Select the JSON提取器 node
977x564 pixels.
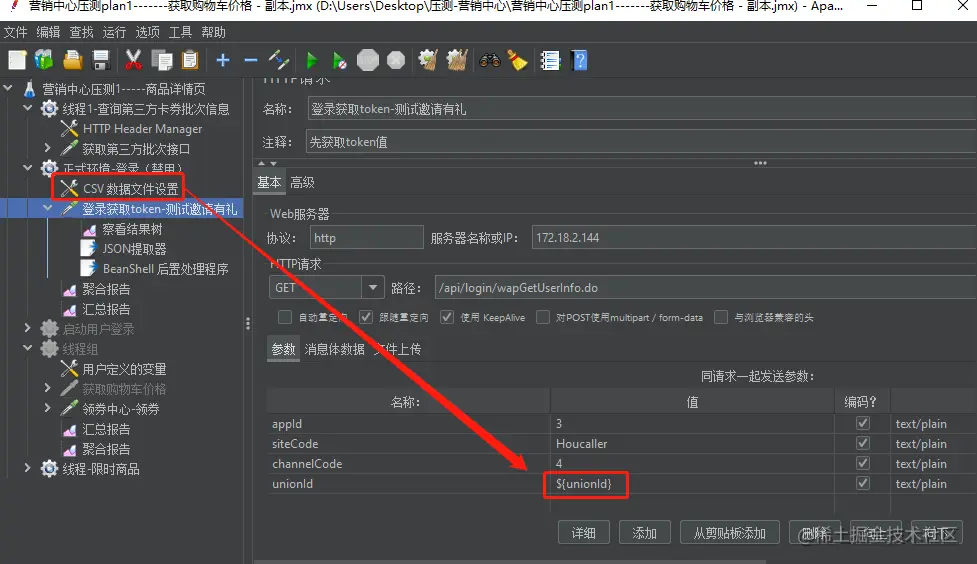tap(134, 249)
